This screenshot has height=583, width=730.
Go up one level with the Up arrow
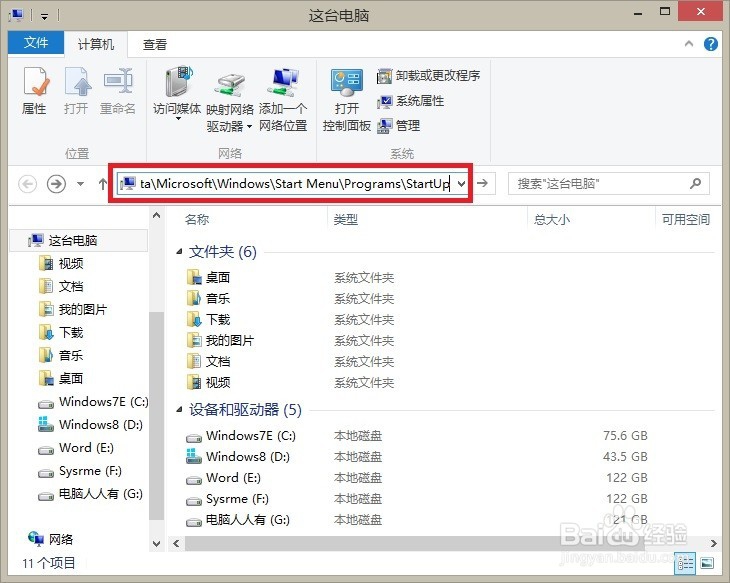[103, 184]
